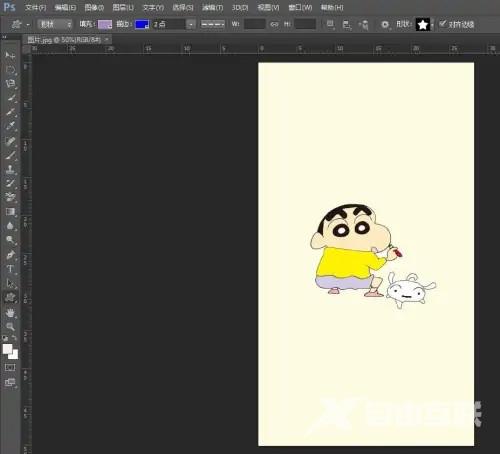The width and height of the screenshot is (500, 454).
Task: Select the Pen tool
Action: click(x=10, y=254)
